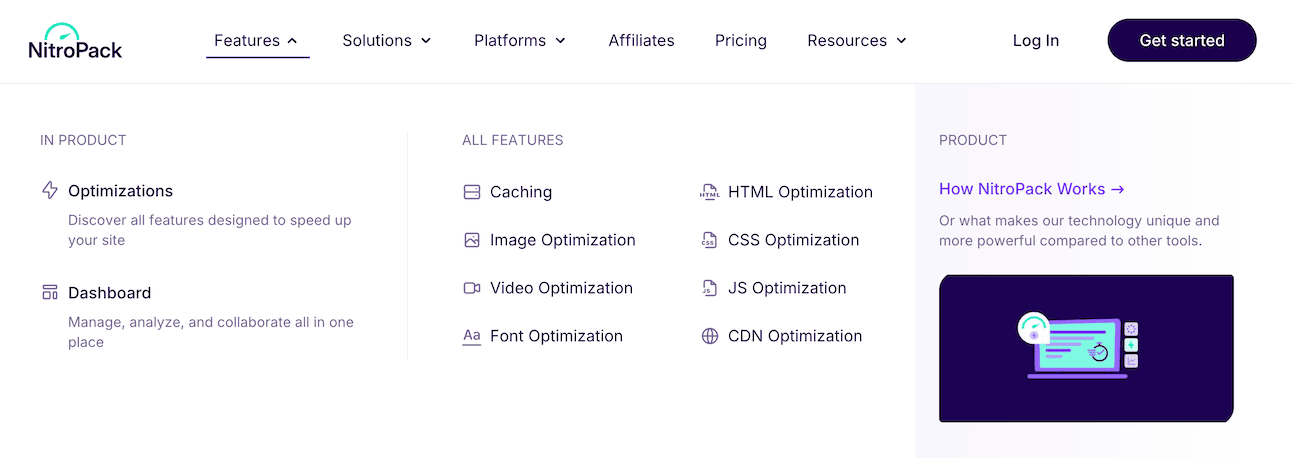Click the HTML Optimization file icon
This screenshot has width=1294, height=458.
pyautogui.click(x=710, y=192)
